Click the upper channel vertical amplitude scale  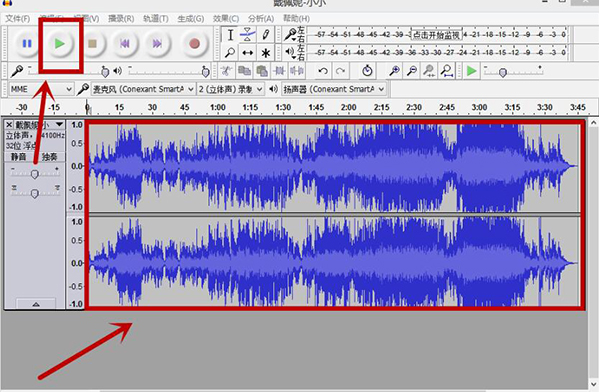point(76,166)
